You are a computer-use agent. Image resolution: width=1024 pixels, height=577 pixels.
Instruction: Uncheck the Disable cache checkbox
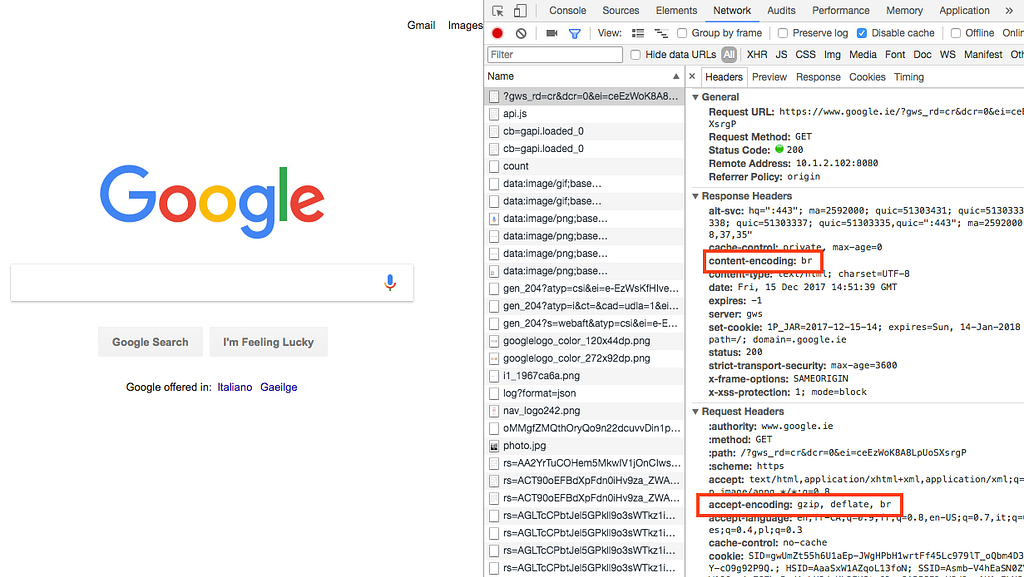click(x=861, y=33)
